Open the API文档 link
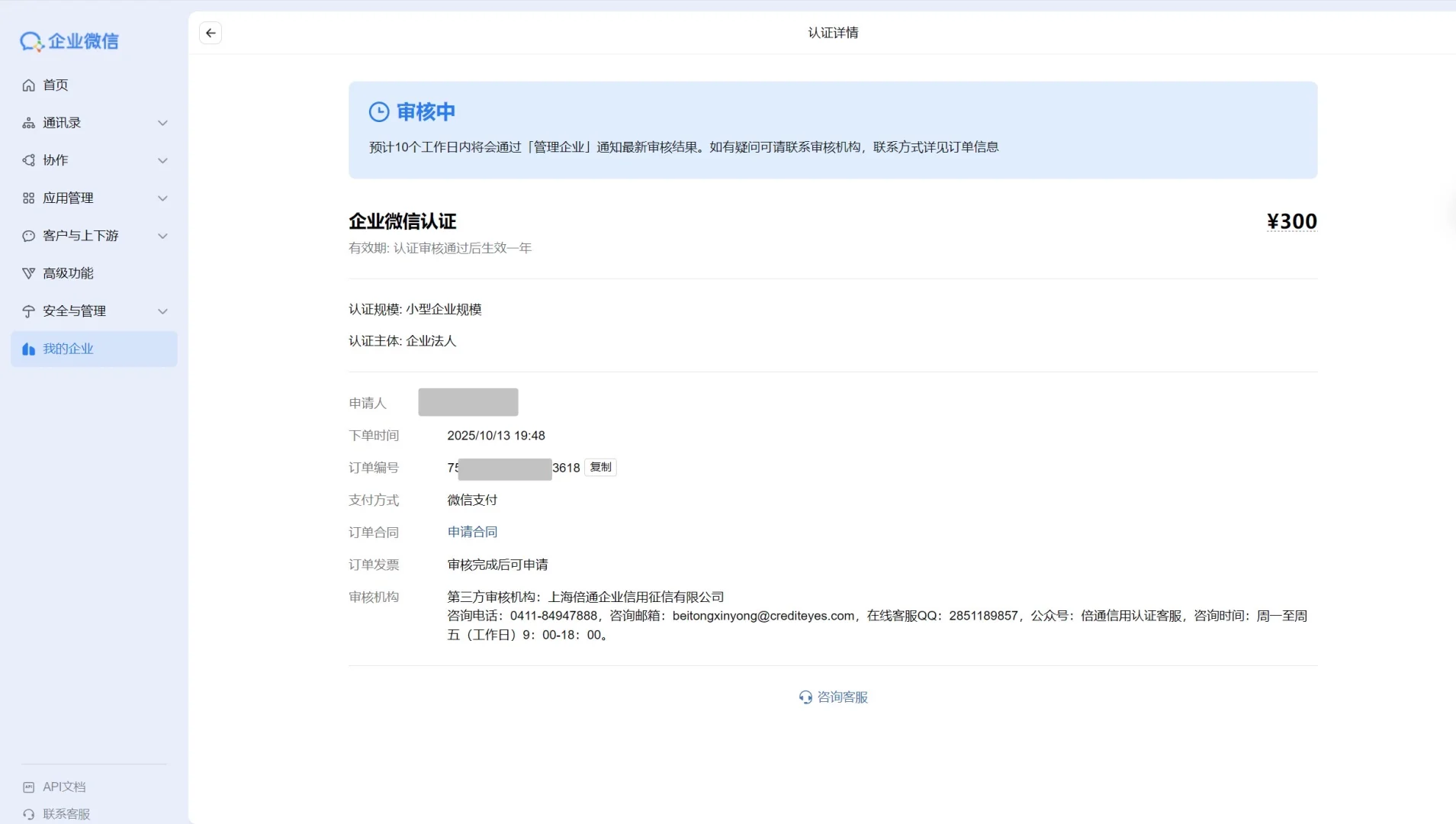 [64, 787]
